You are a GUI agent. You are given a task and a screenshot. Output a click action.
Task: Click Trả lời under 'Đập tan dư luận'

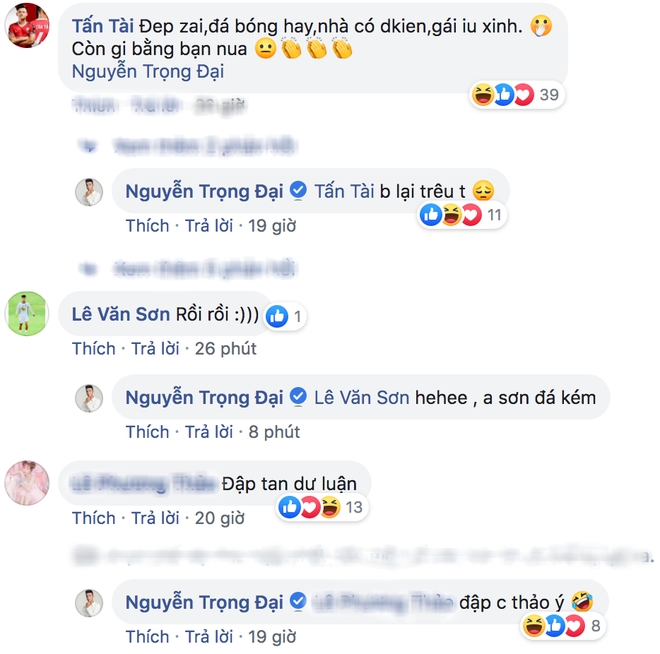click(x=155, y=518)
